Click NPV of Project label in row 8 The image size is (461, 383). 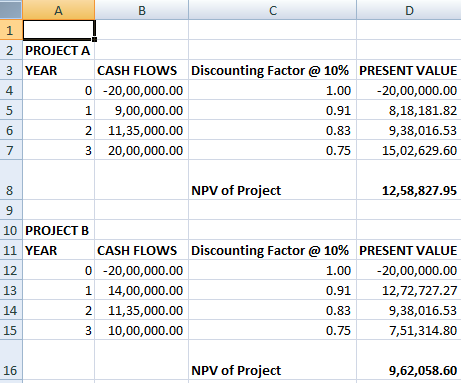click(x=272, y=180)
